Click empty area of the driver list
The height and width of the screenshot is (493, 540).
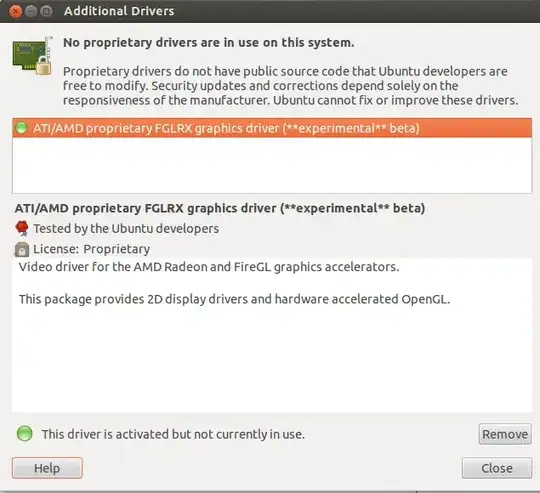pyautogui.click(x=272, y=165)
